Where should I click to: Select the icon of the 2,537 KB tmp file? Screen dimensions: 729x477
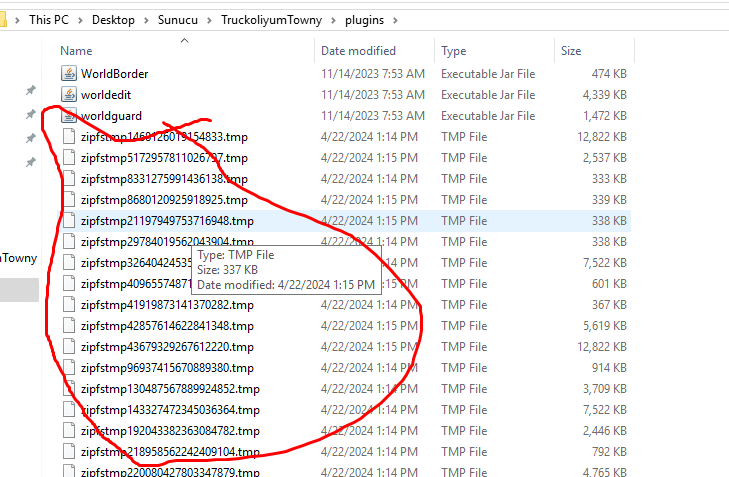click(69, 158)
